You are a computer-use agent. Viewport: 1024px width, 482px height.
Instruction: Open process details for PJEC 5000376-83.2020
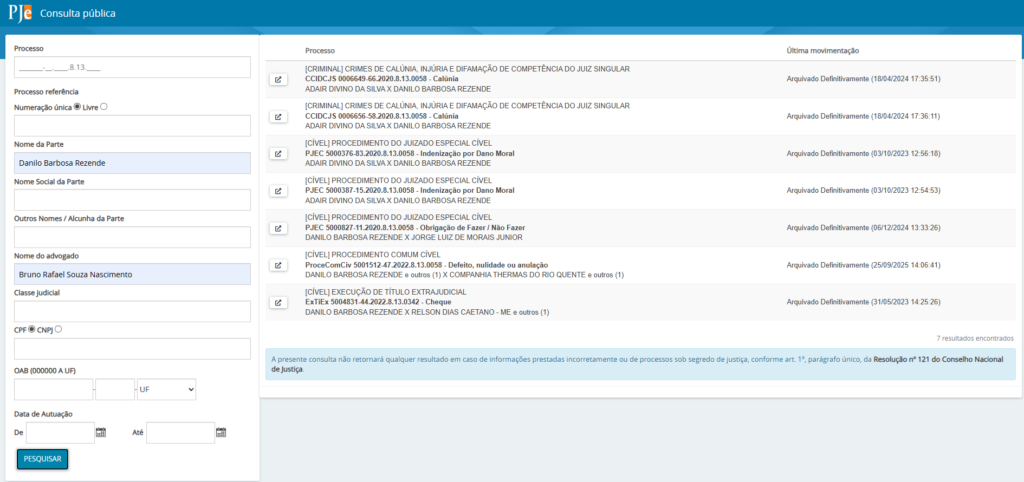point(278,153)
